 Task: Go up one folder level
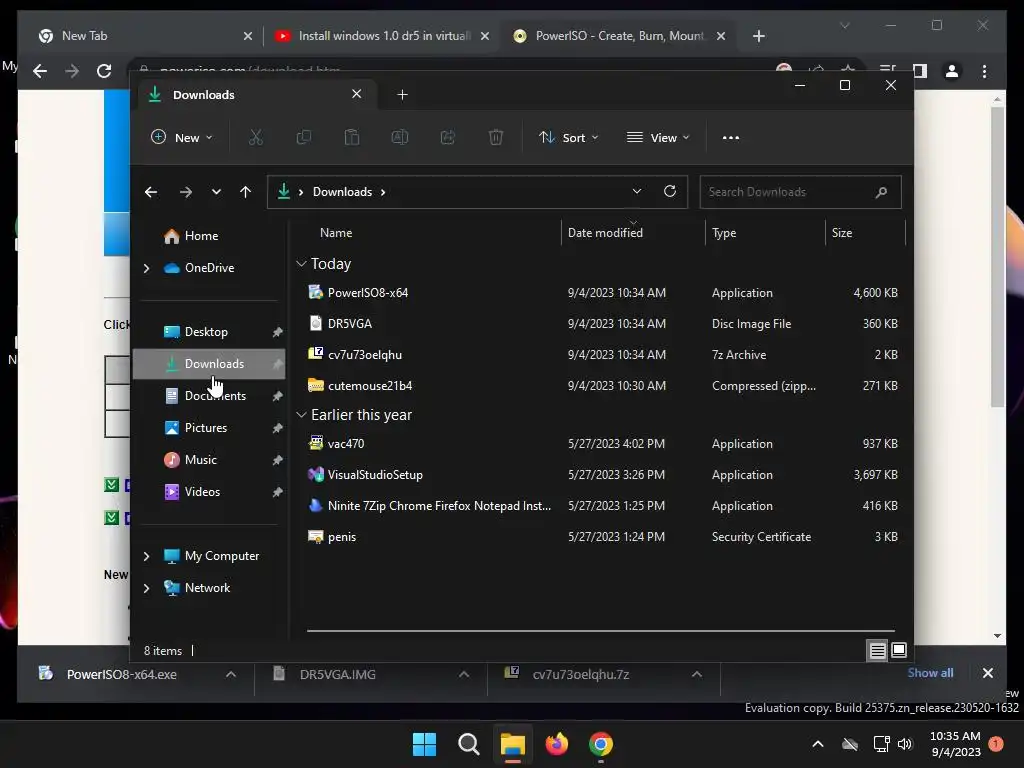pos(246,192)
